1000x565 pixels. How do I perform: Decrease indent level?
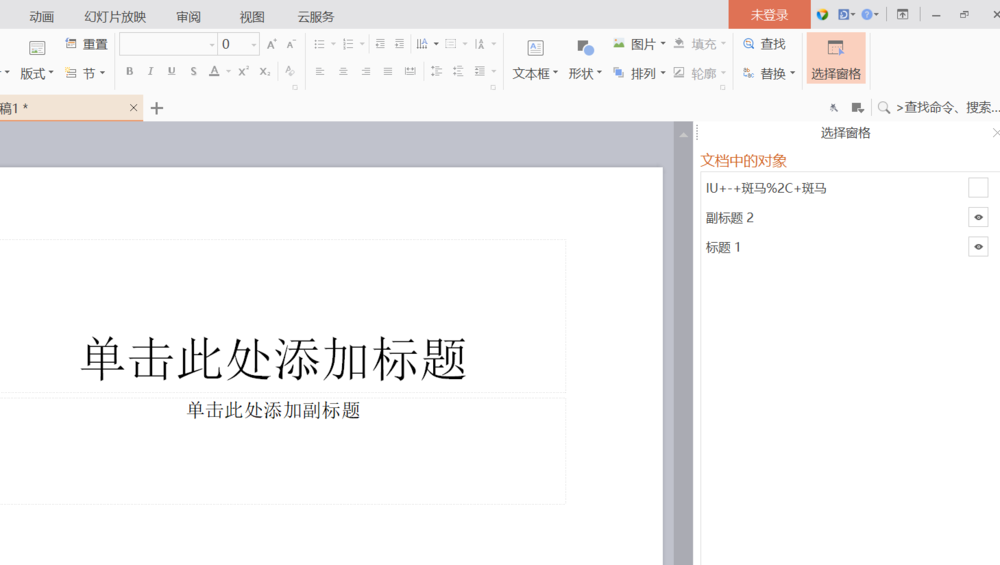380,44
